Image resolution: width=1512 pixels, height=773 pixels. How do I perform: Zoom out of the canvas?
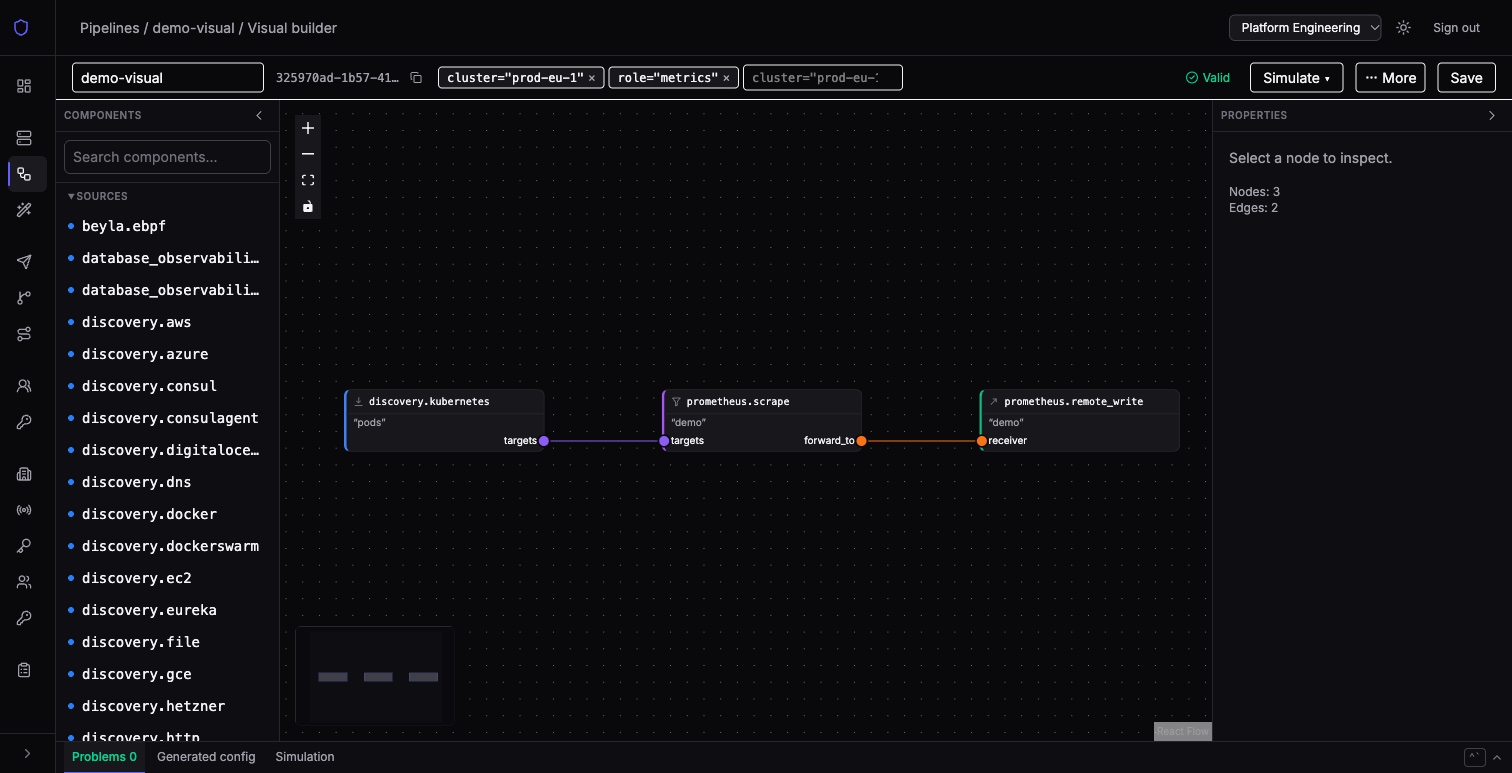click(x=308, y=154)
